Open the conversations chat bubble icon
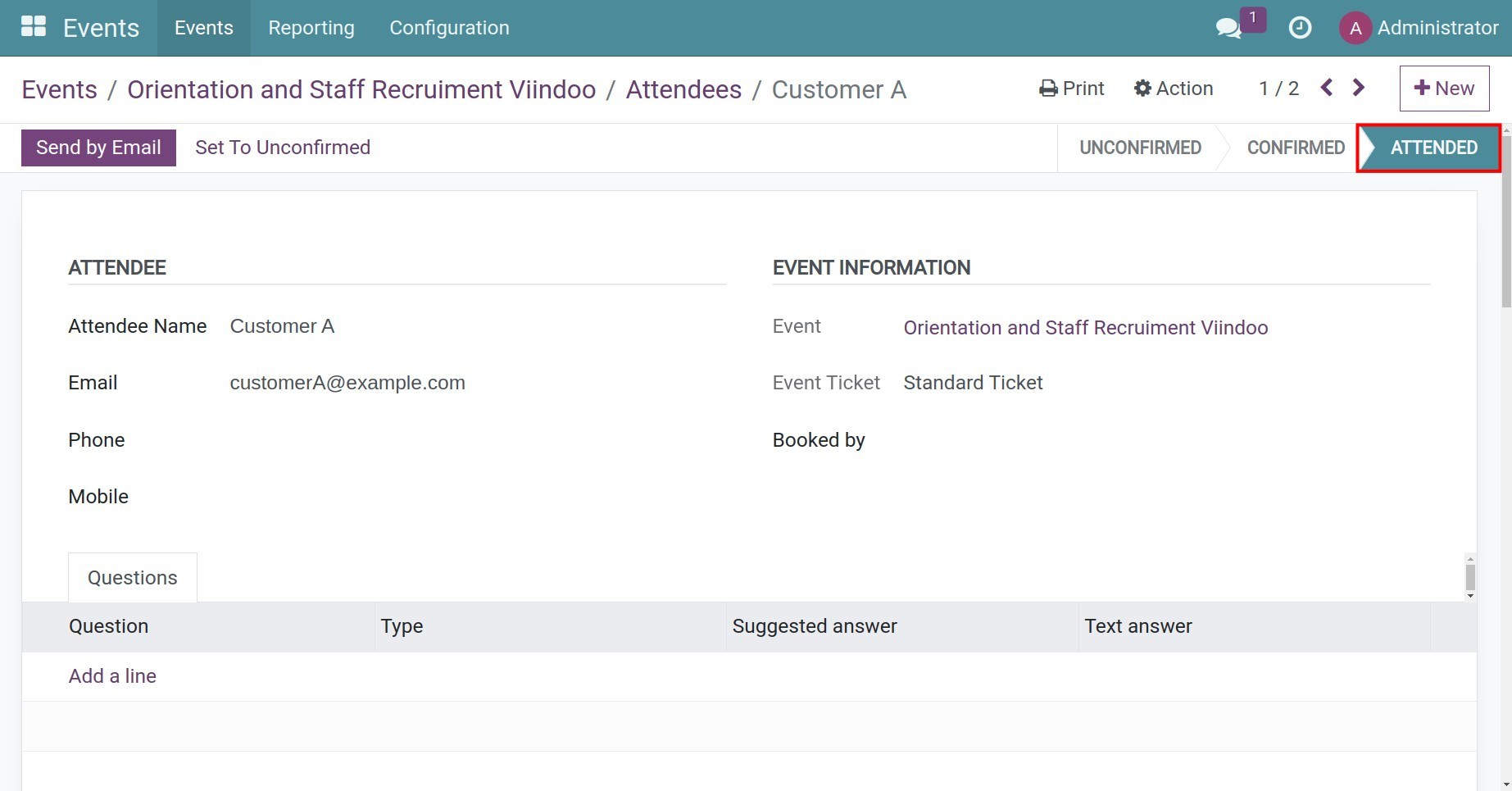Image resolution: width=1512 pixels, height=791 pixels. point(1228,28)
